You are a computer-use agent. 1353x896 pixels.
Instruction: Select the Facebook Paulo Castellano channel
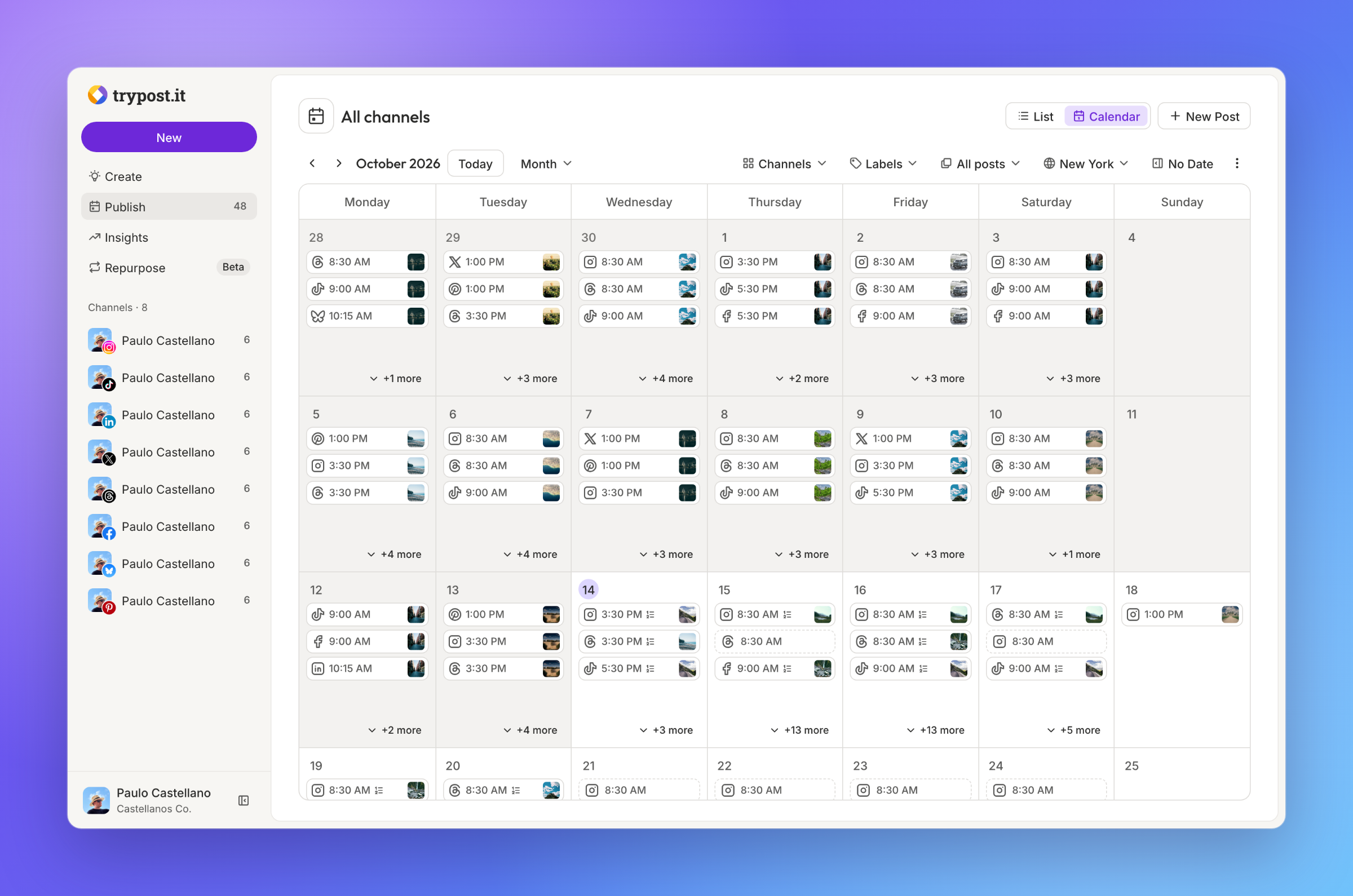pos(169,526)
